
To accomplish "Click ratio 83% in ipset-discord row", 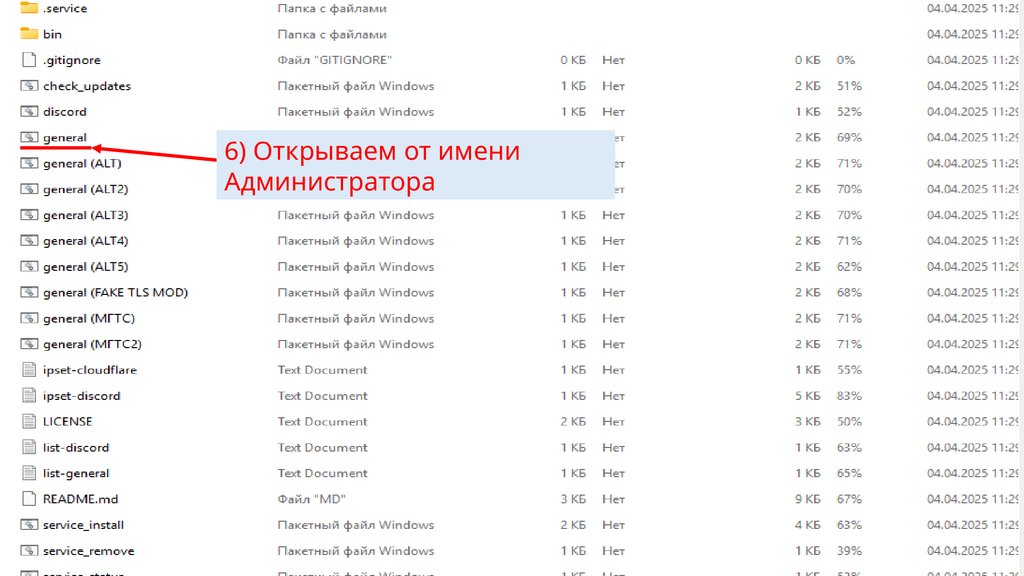I will pyautogui.click(x=849, y=396).
